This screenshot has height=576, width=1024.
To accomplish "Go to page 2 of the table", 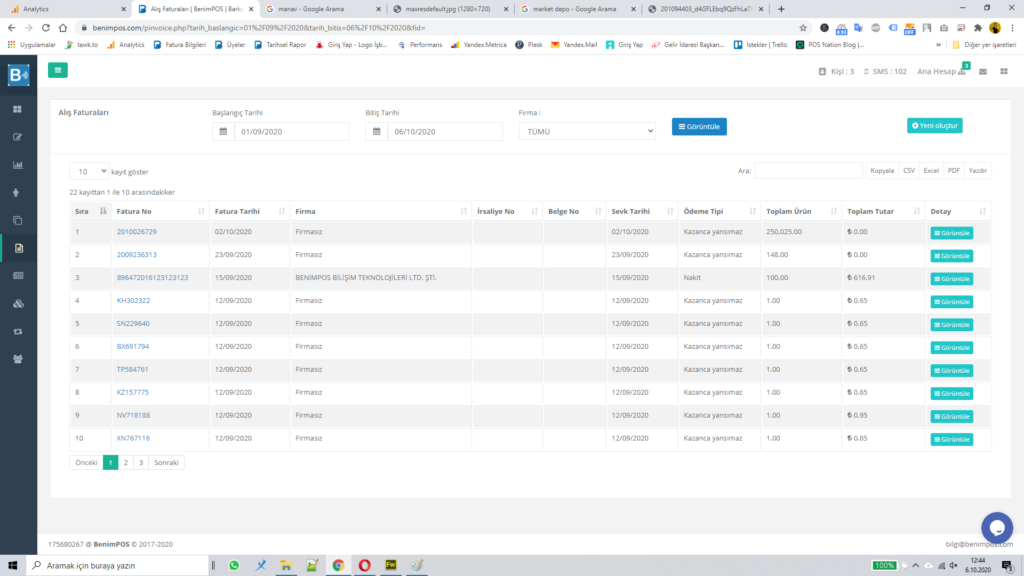I will (126, 462).
